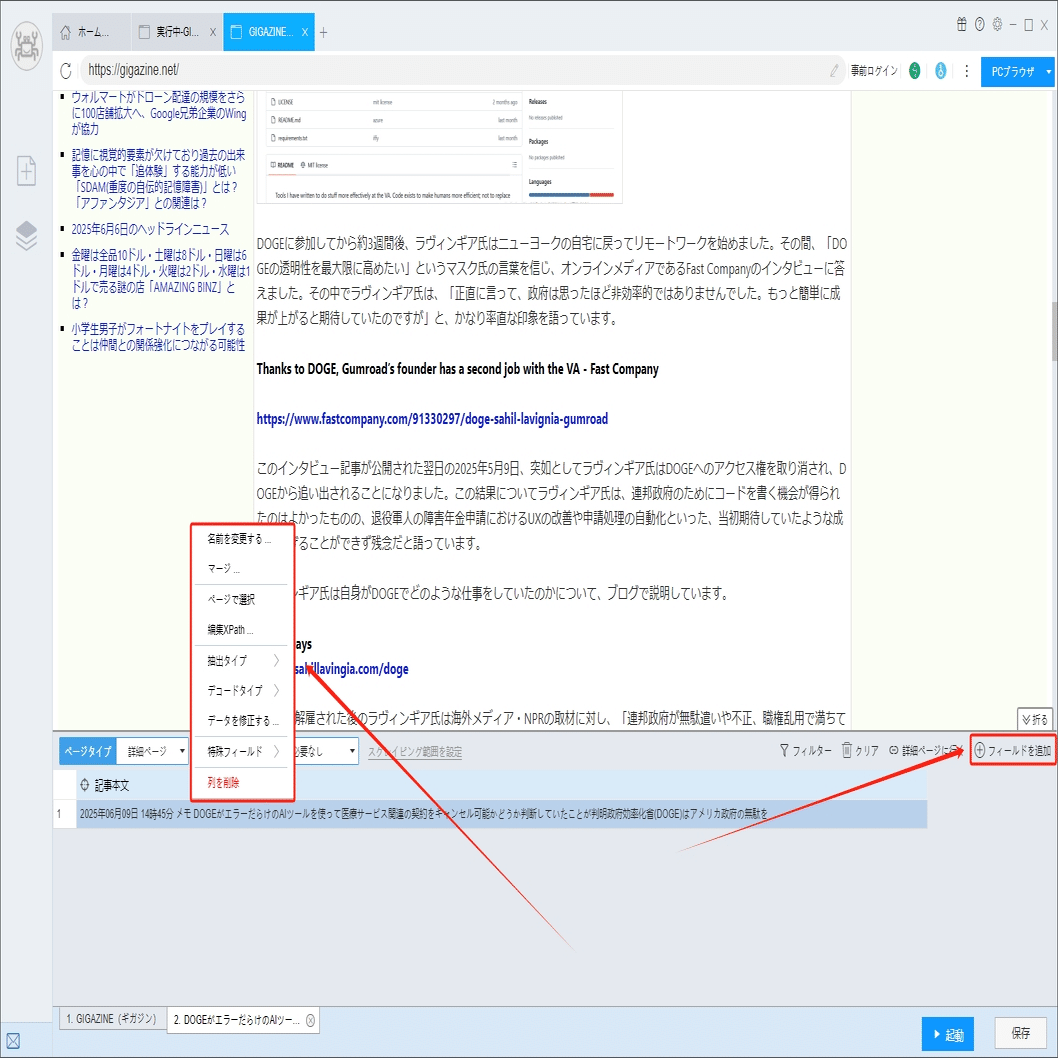The image size is (1058, 1058).
Task: Click the PCブラウザ button
Action: [x=1012, y=72]
